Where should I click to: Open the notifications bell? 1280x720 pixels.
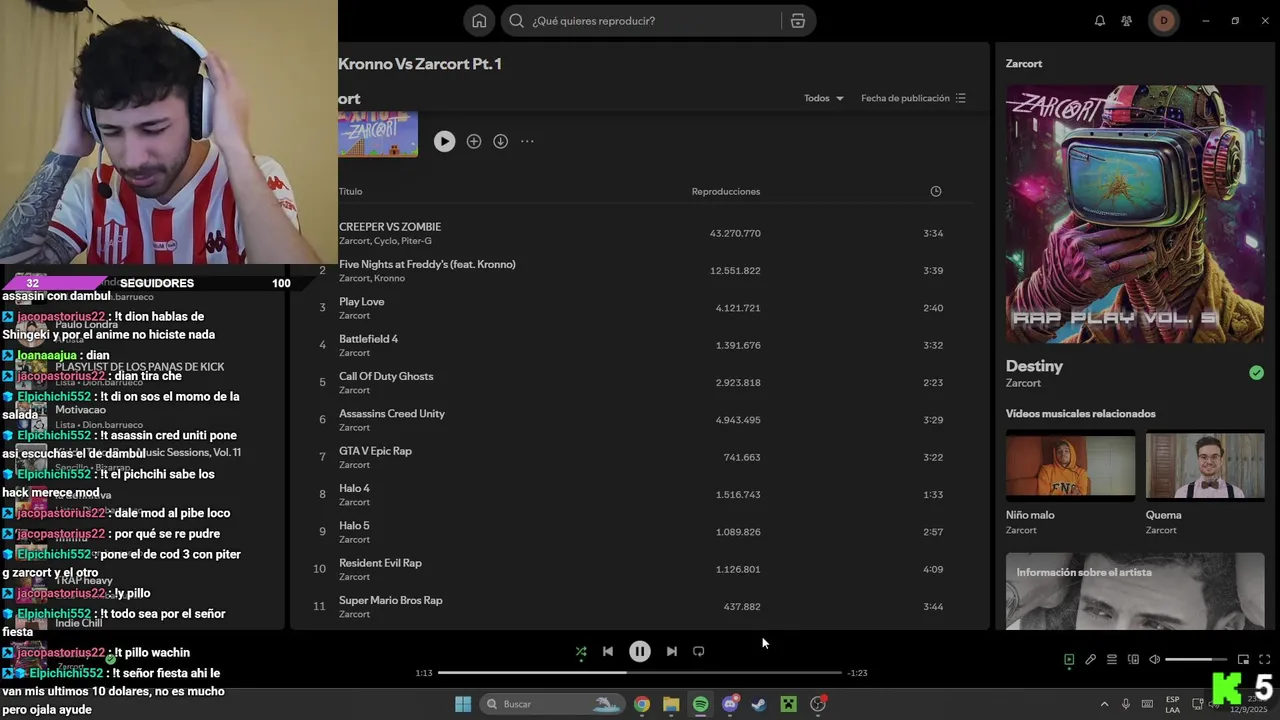[x=1100, y=21]
